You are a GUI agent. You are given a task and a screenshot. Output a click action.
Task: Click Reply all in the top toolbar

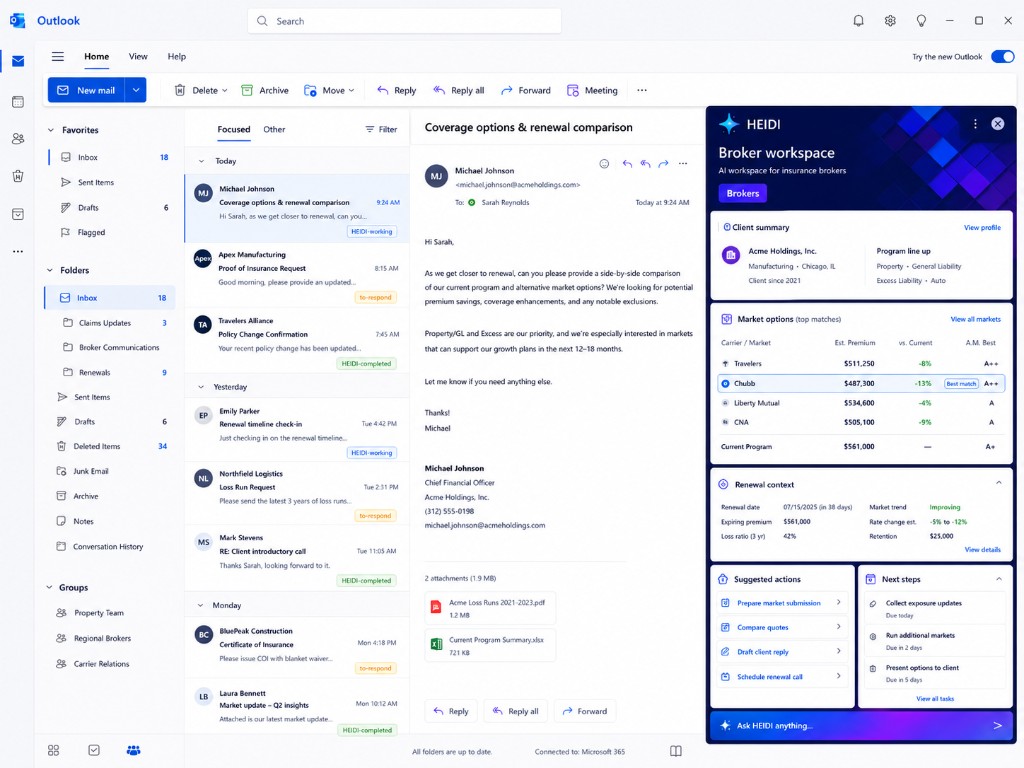coord(458,90)
